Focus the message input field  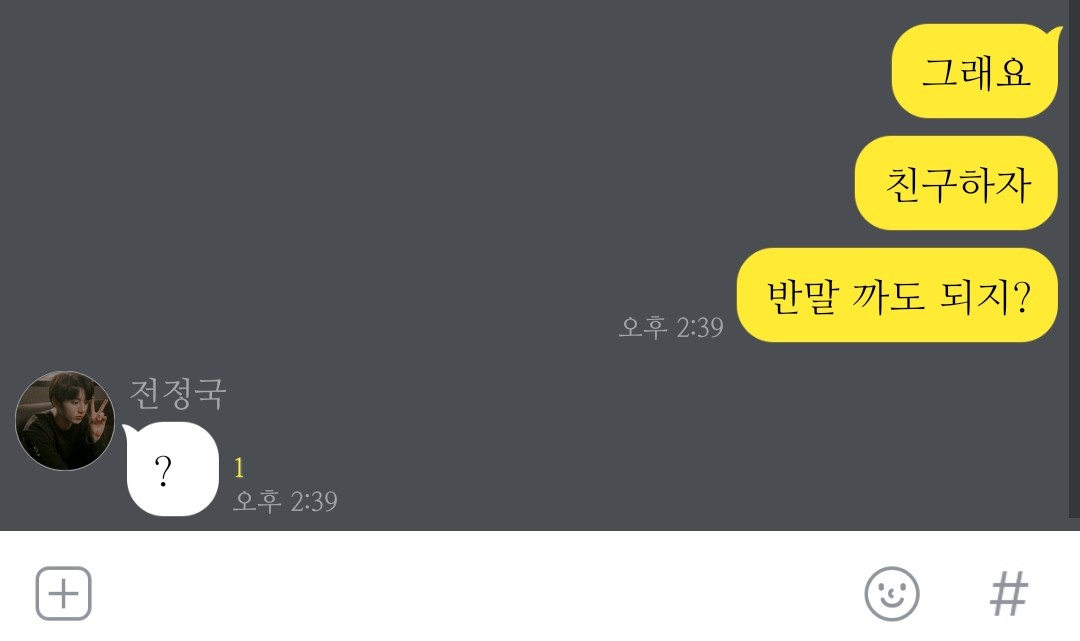pos(475,593)
